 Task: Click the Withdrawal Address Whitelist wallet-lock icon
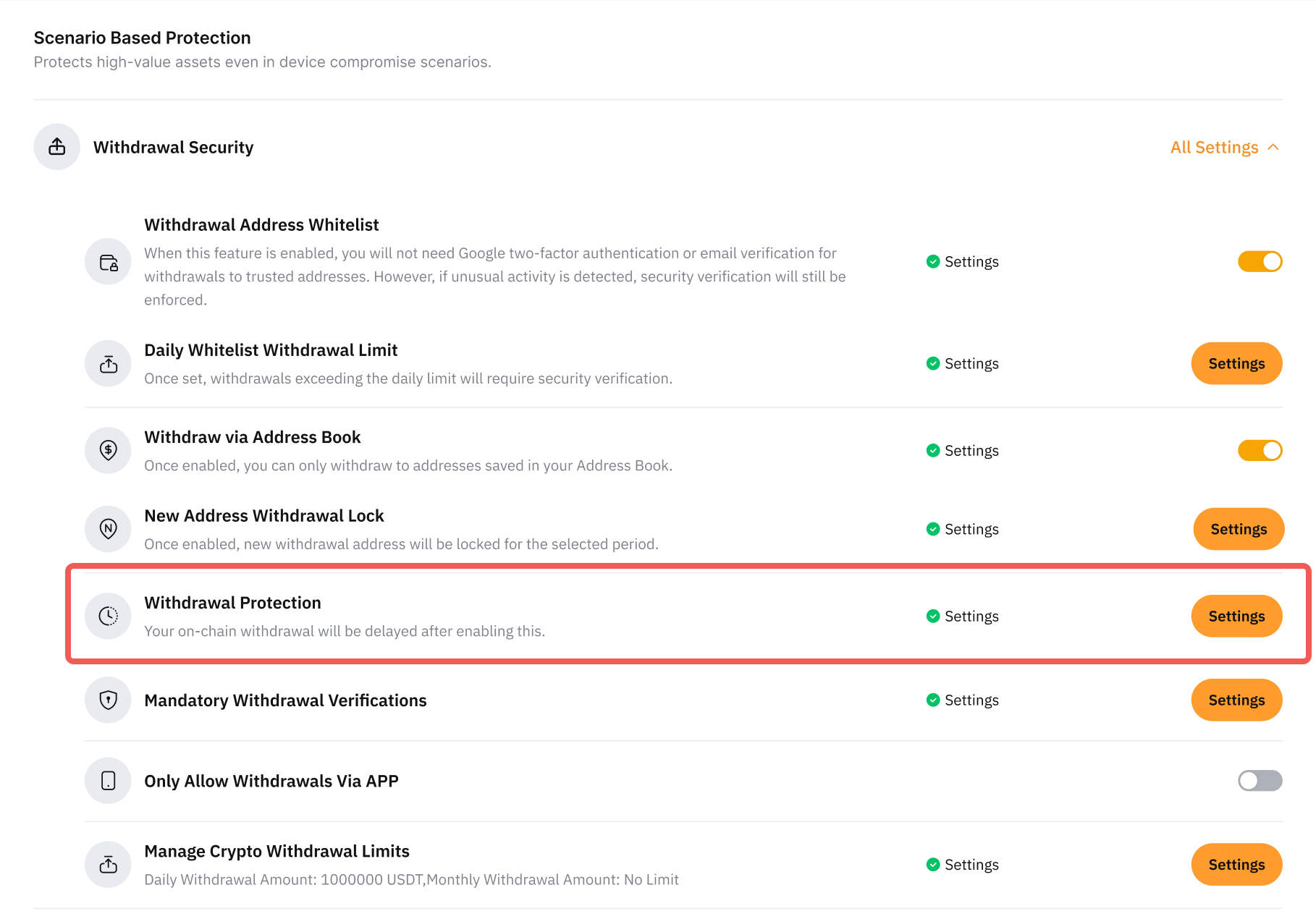pos(108,262)
